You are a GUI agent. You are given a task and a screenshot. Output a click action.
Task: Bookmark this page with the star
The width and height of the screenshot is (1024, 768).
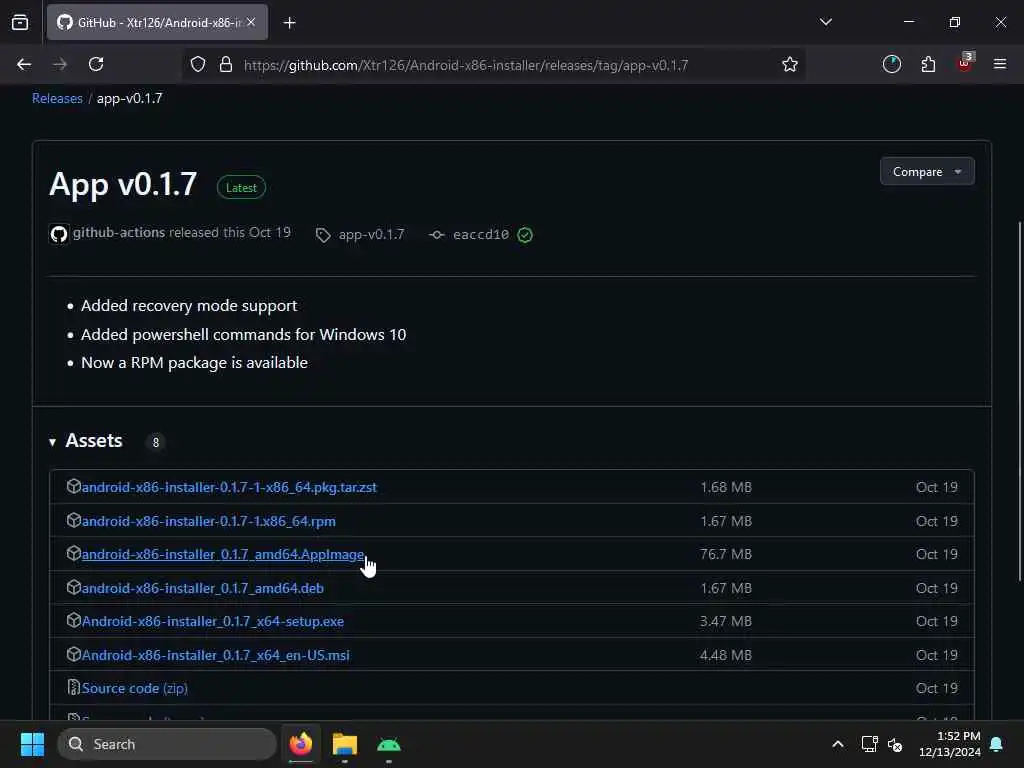point(790,64)
